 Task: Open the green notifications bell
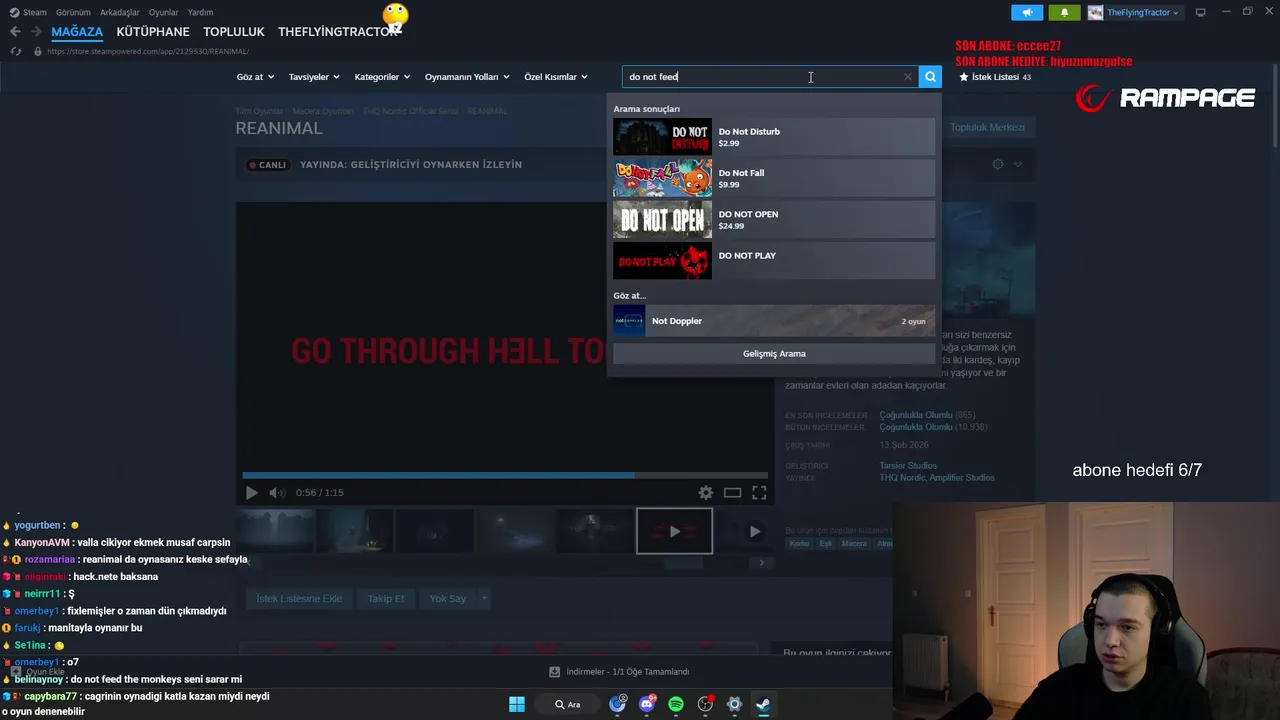pos(1064,12)
